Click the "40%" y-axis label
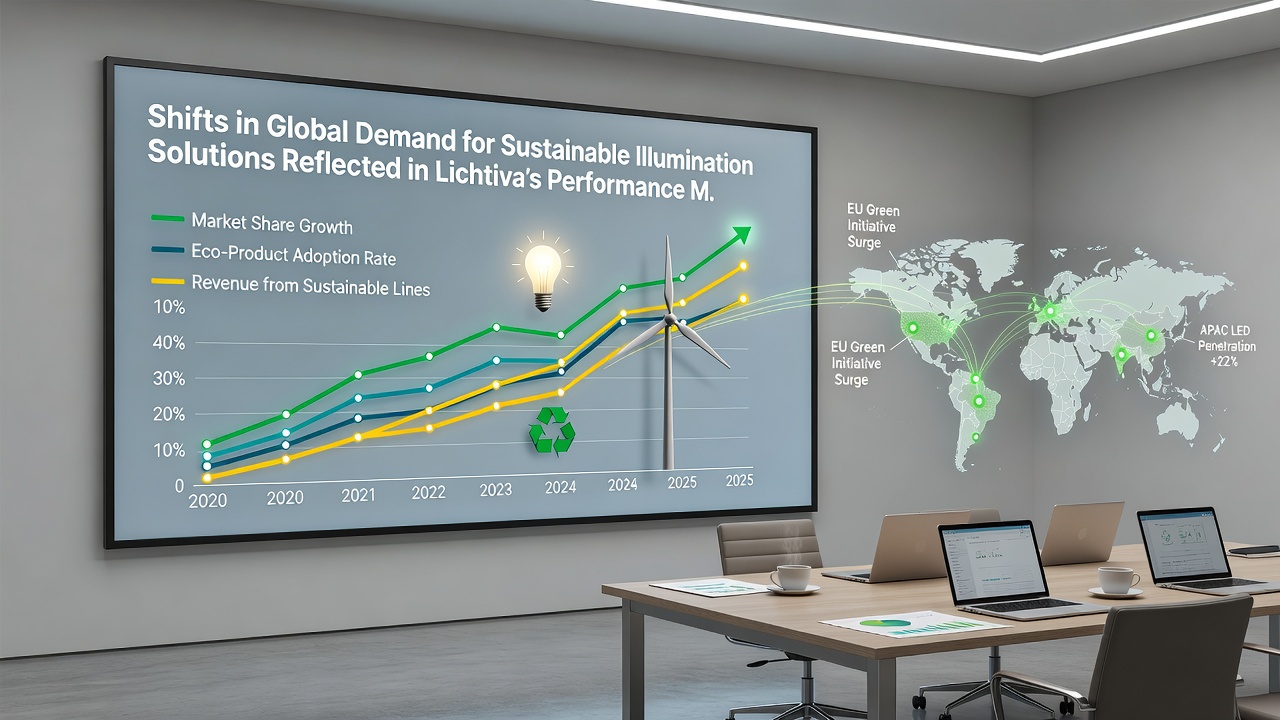 coord(168,343)
